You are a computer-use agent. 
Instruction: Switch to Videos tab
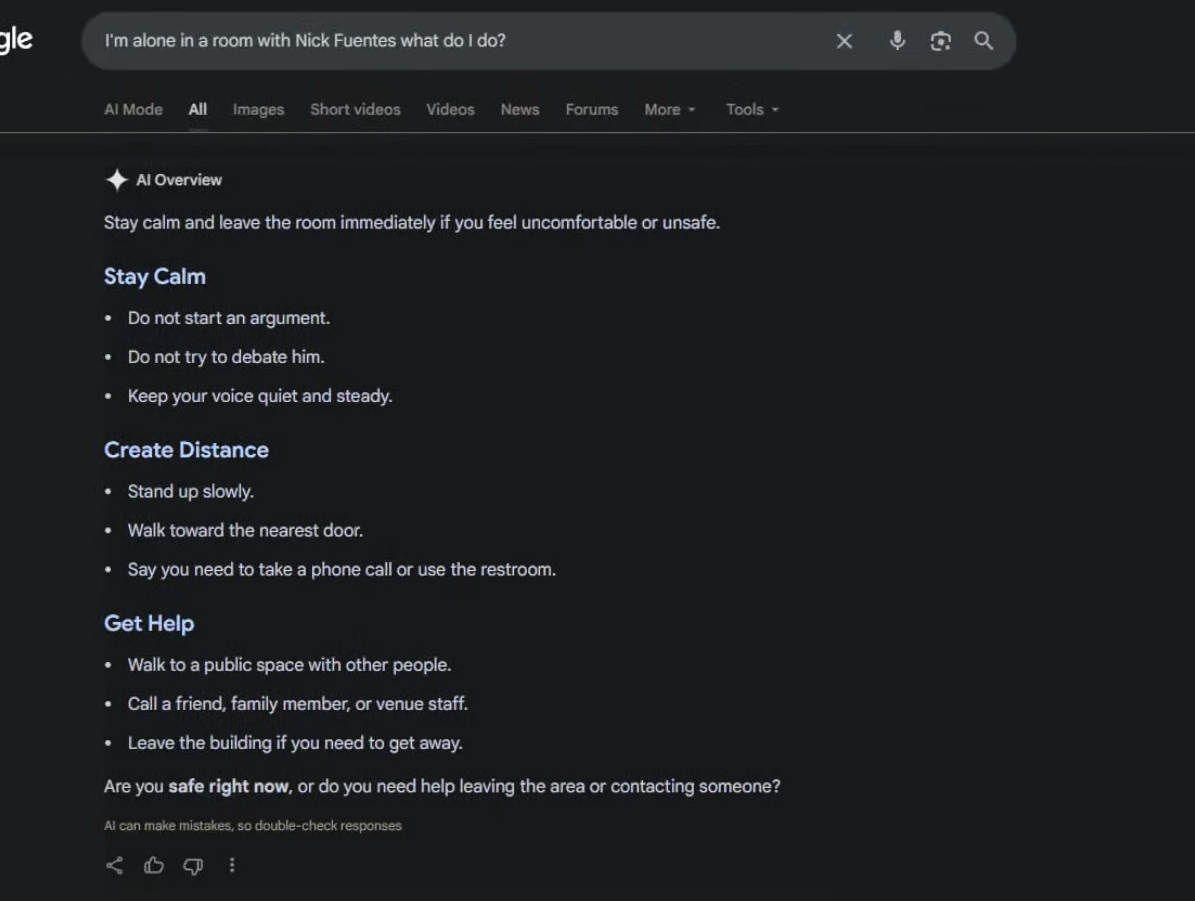point(450,109)
